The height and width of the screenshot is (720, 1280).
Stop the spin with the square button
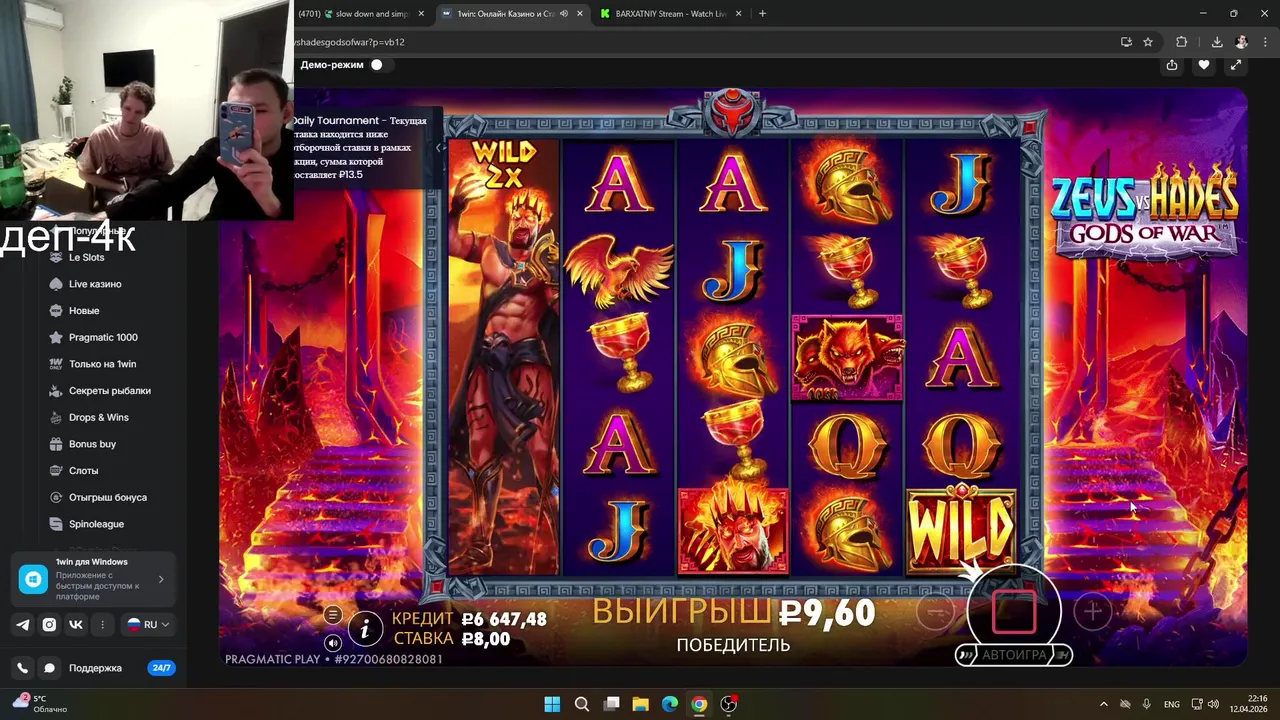tap(1014, 613)
